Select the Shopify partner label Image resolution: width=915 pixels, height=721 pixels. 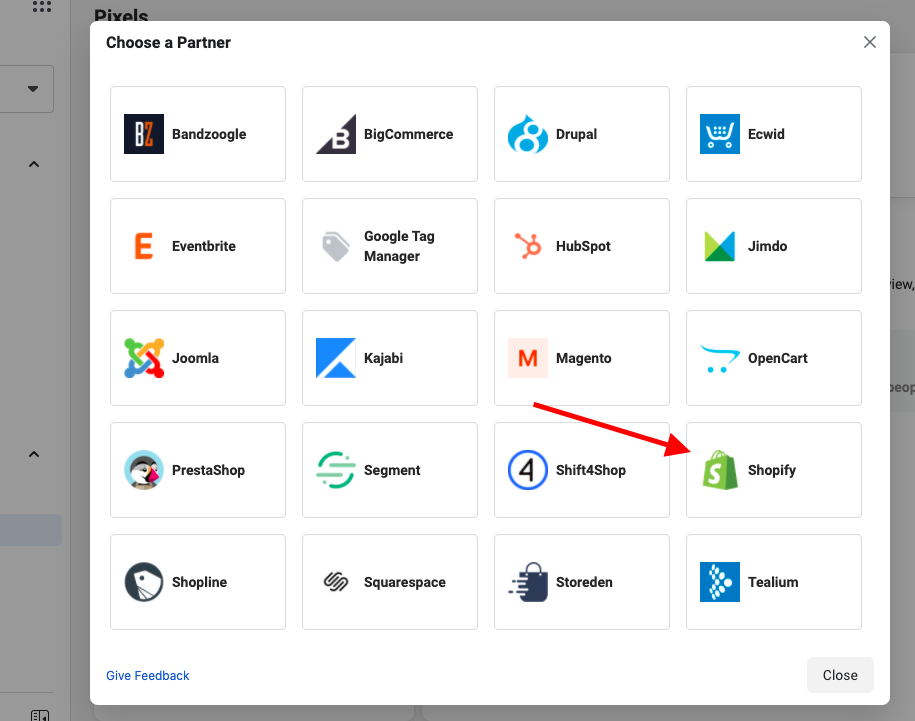[771, 470]
